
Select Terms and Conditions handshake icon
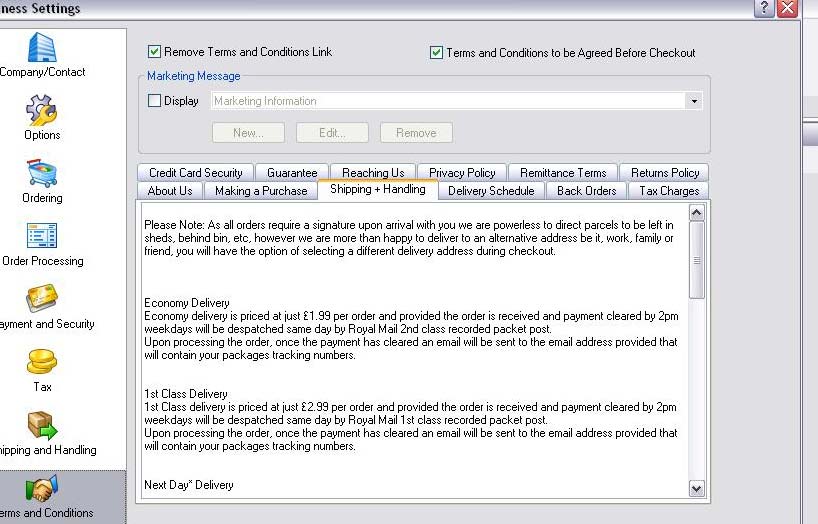pyautogui.click(x=41, y=488)
